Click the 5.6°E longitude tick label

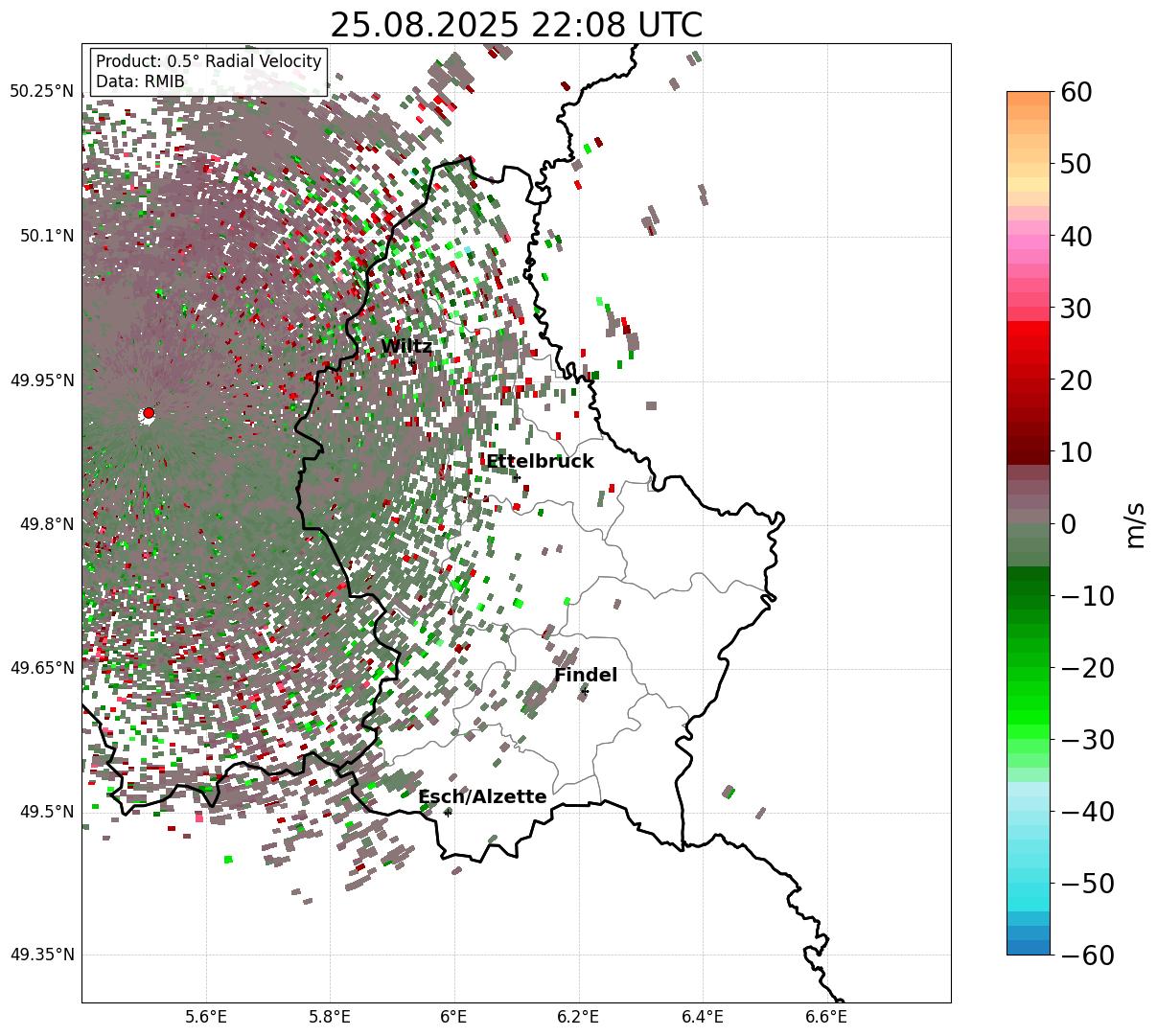click(x=206, y=1018)
